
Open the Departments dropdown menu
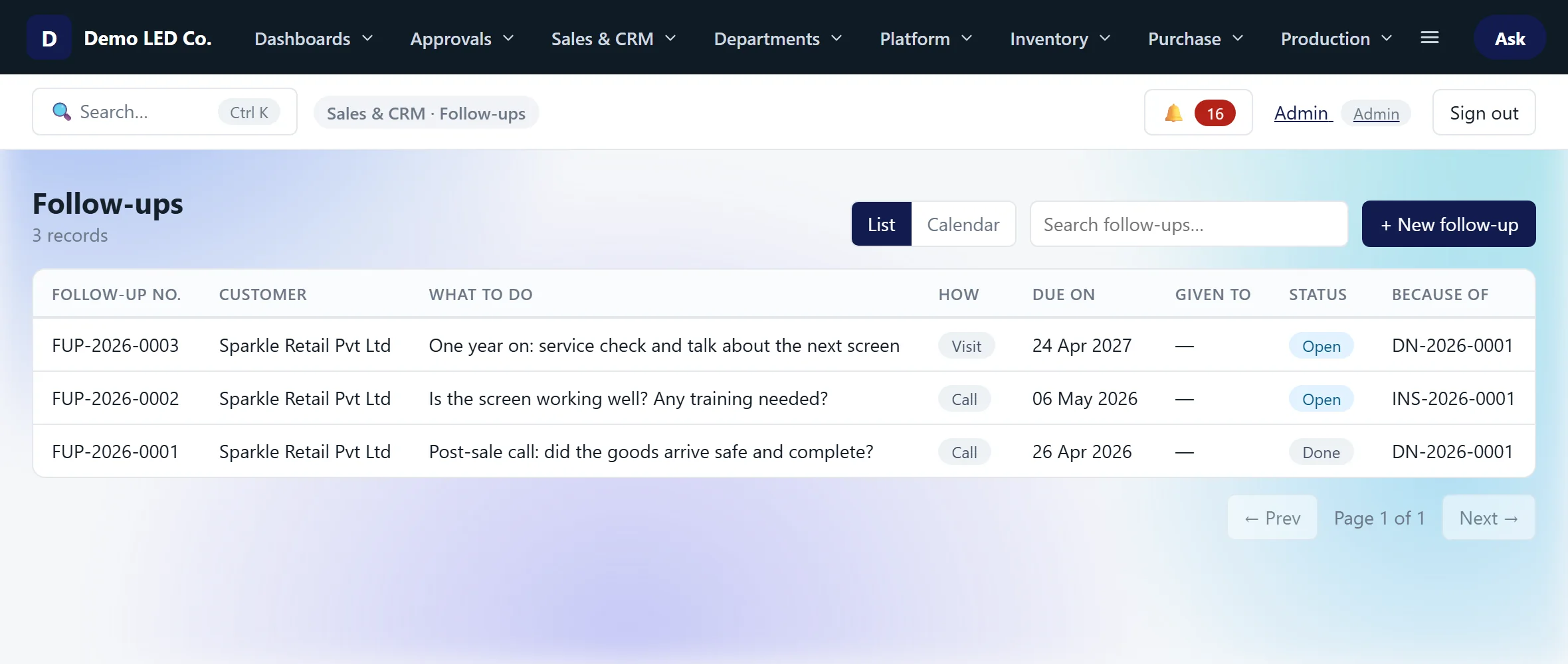pyautogui.click(x=777, y=39)
